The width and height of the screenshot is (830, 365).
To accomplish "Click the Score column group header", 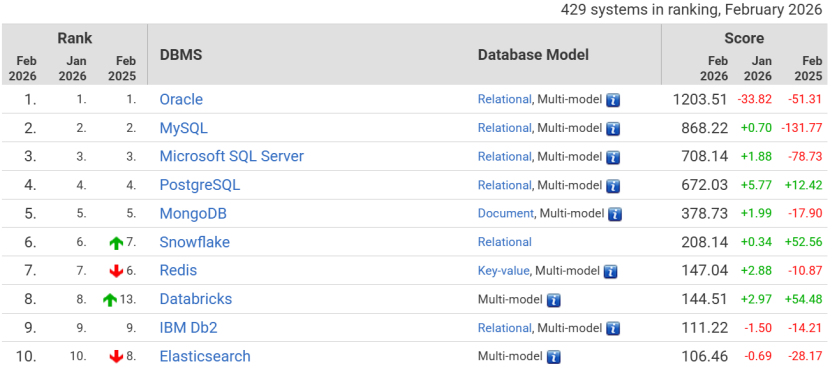I will tap(744, 38).
